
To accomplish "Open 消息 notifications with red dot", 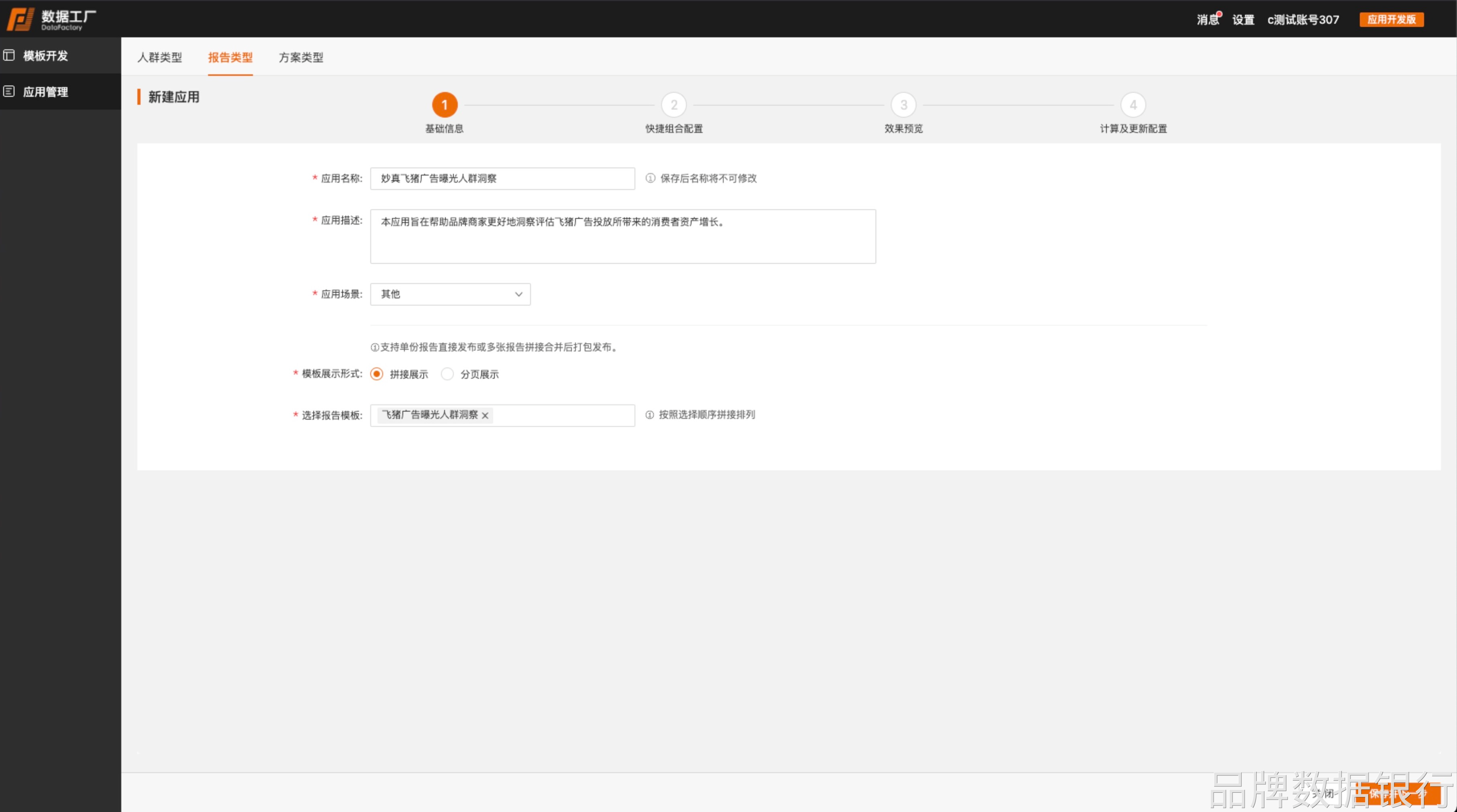I will (x=1208, y=19).
